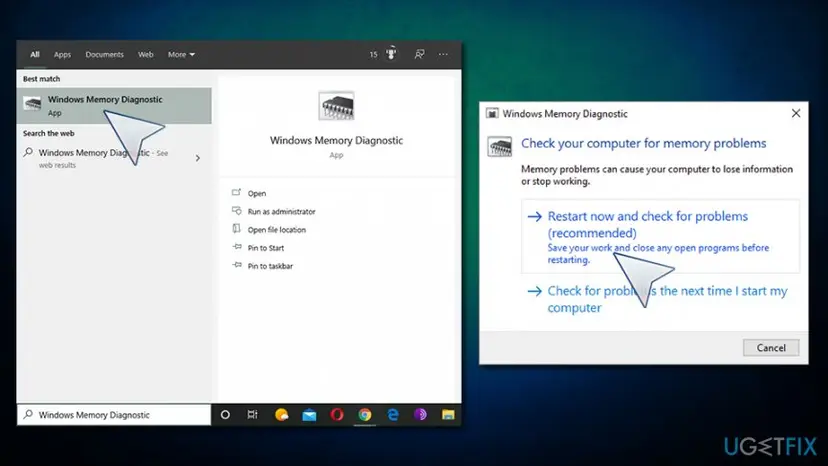
Task: Click Check for problems next time I start
Action: tap(661, 299)
